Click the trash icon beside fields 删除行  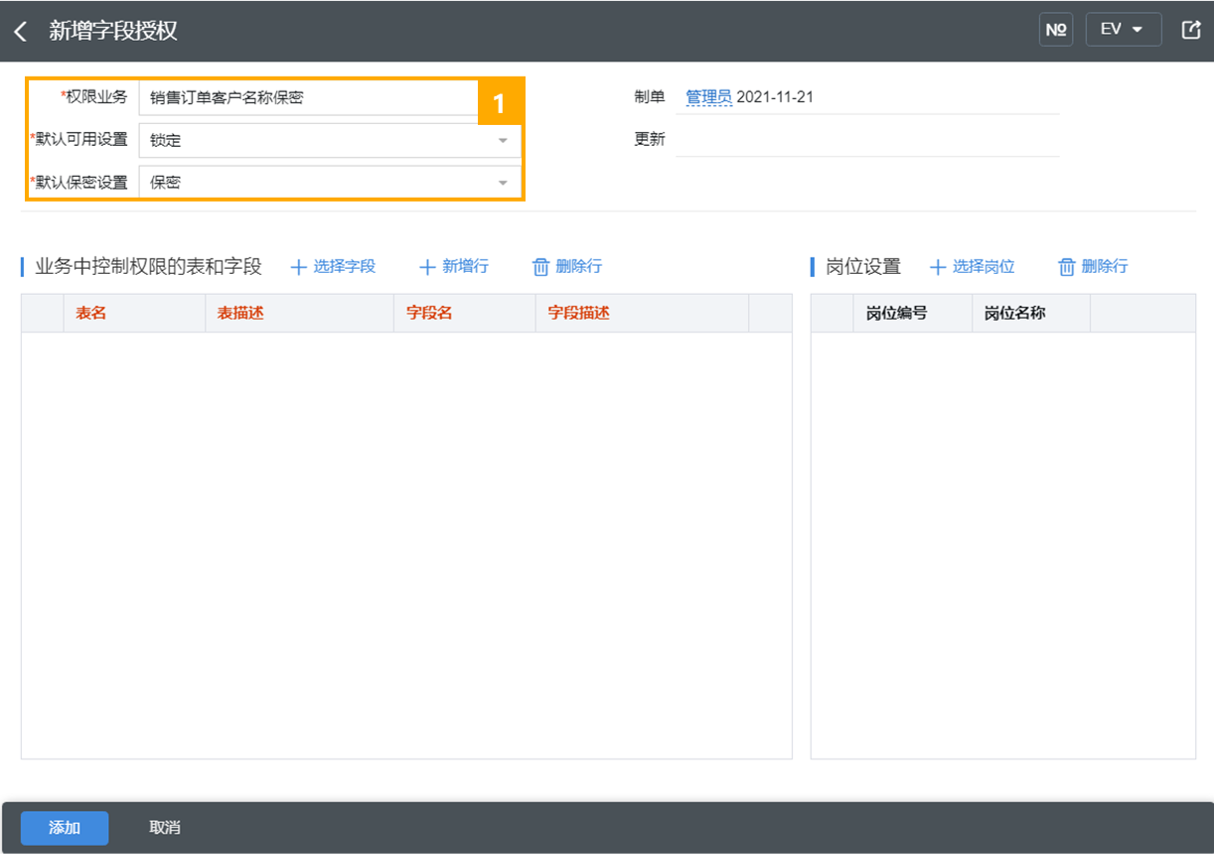[541, 267]
